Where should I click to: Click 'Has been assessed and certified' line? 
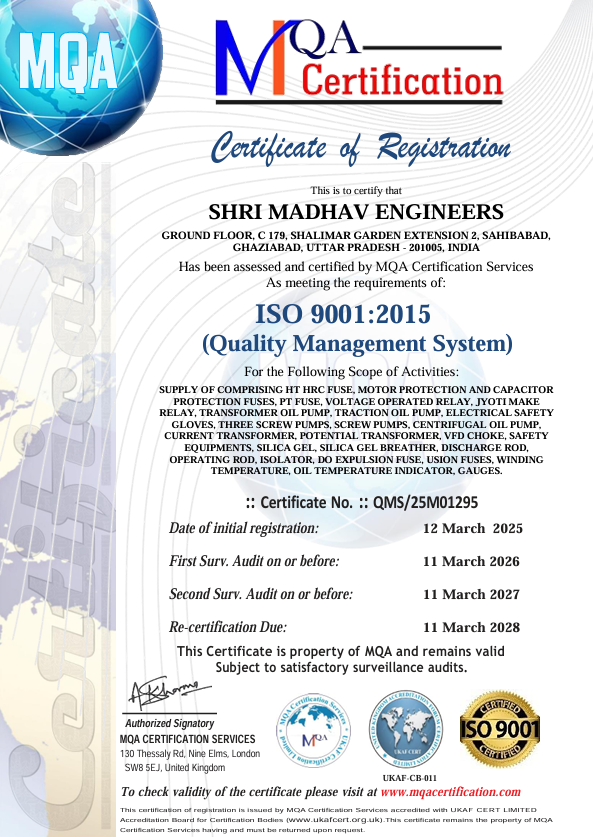(x=356, y=266)
